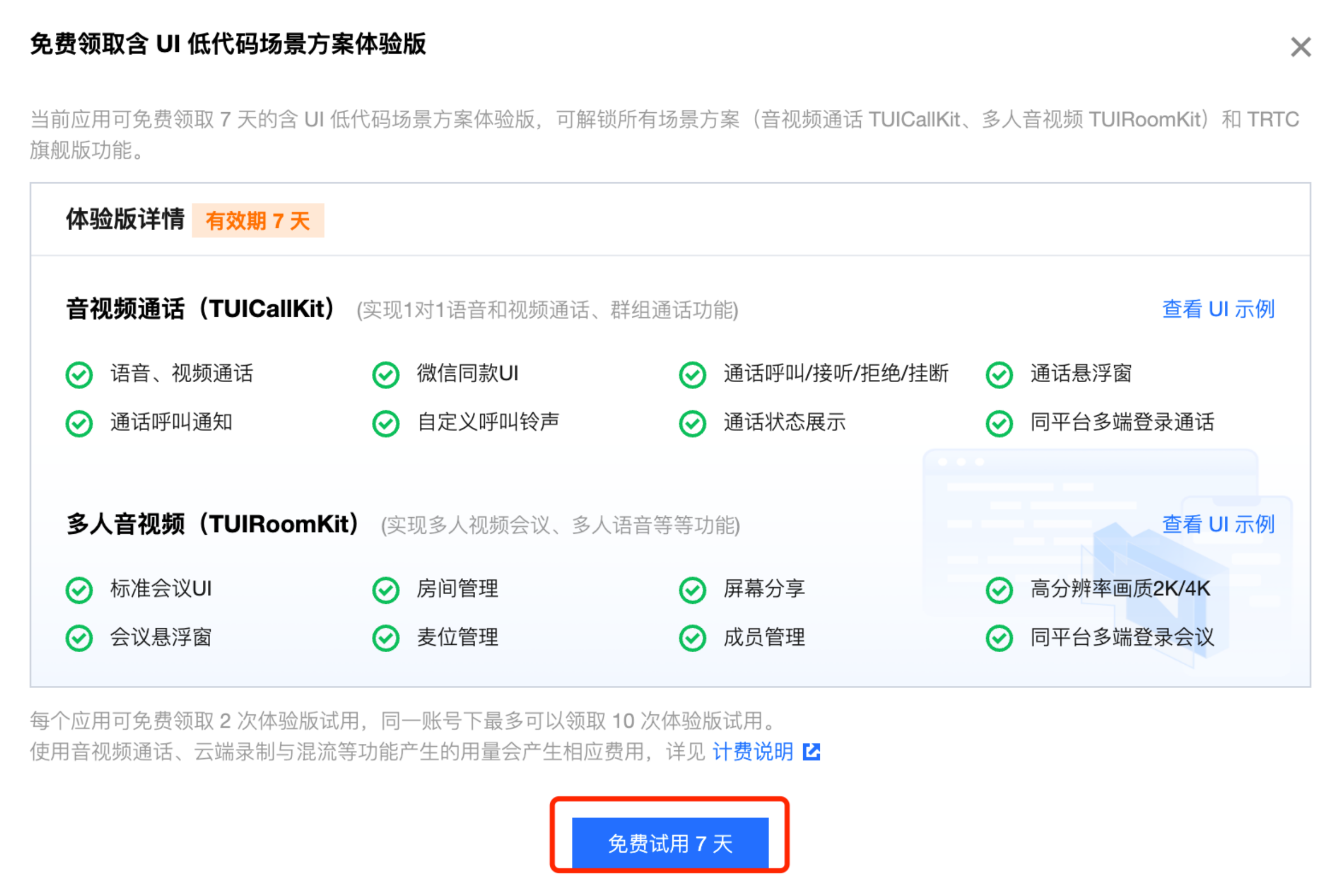Click the external-link icon after 计费说明
This screenshot has width=1341, height=896.
(x=811, y=752)
